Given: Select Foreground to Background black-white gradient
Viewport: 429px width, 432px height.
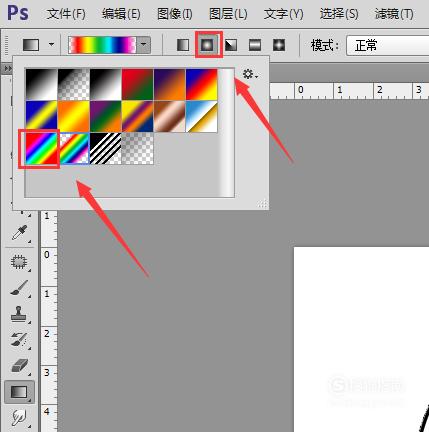Looking at the screenshot, I should [42, 84].
